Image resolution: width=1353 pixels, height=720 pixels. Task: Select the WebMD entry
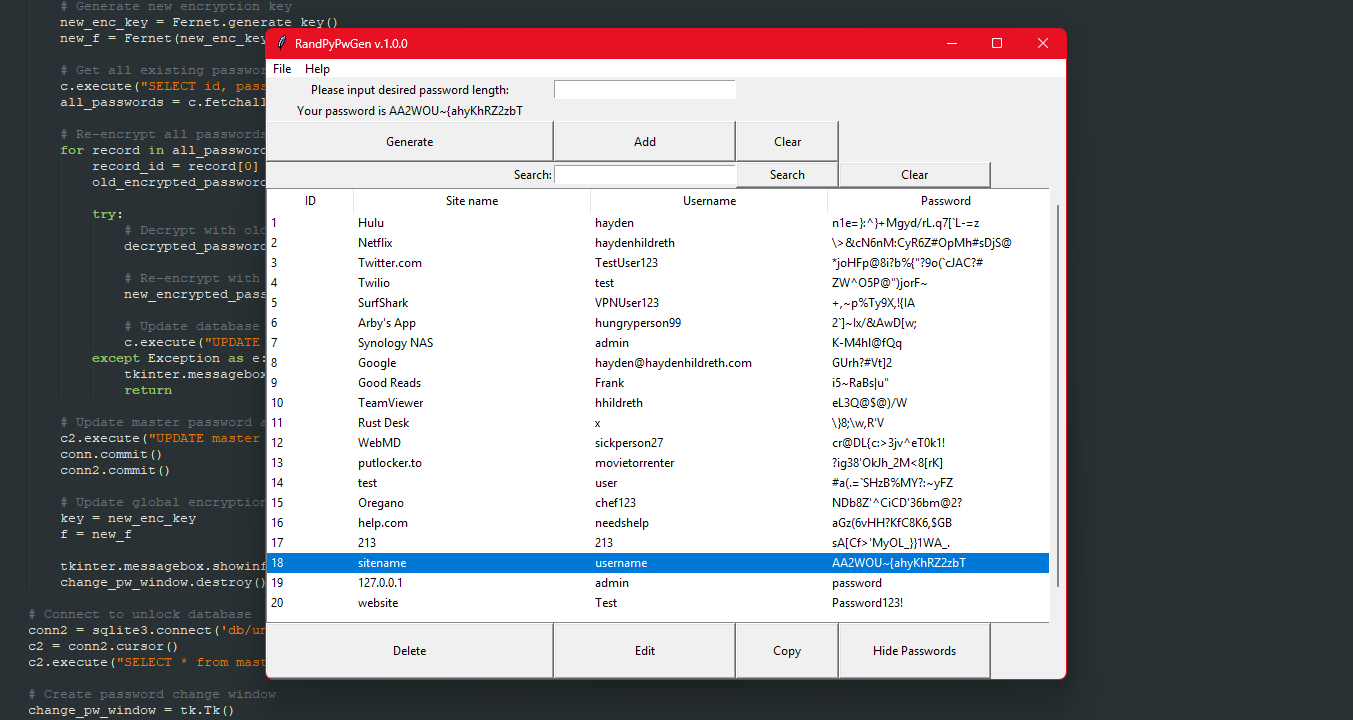pos(658,443)
